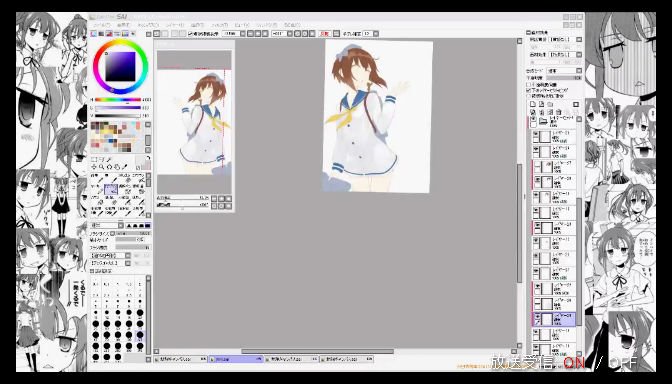This screenshot has width=672, height=384.
Task: Toggle the swatches panel icon
Action: [125, 34]
